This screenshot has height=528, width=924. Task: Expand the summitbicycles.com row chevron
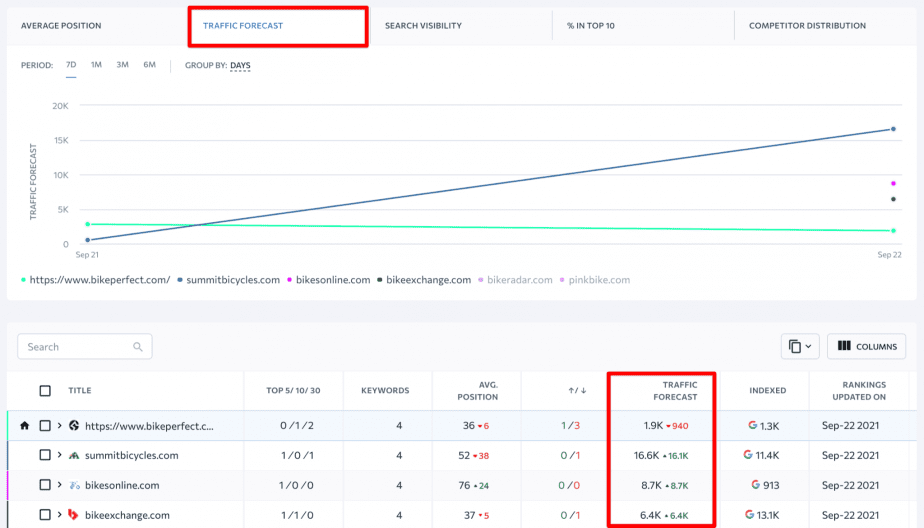point(60,455)
